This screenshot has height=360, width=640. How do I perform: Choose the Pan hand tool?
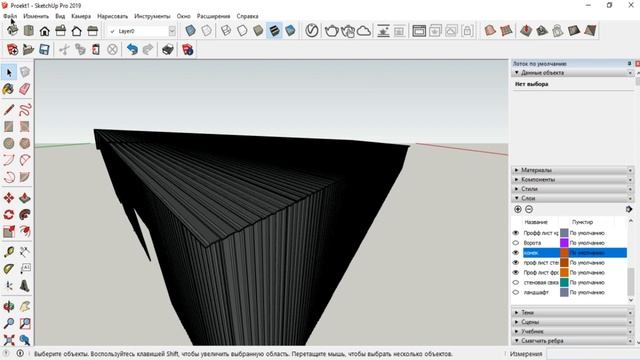pos(25,307)
